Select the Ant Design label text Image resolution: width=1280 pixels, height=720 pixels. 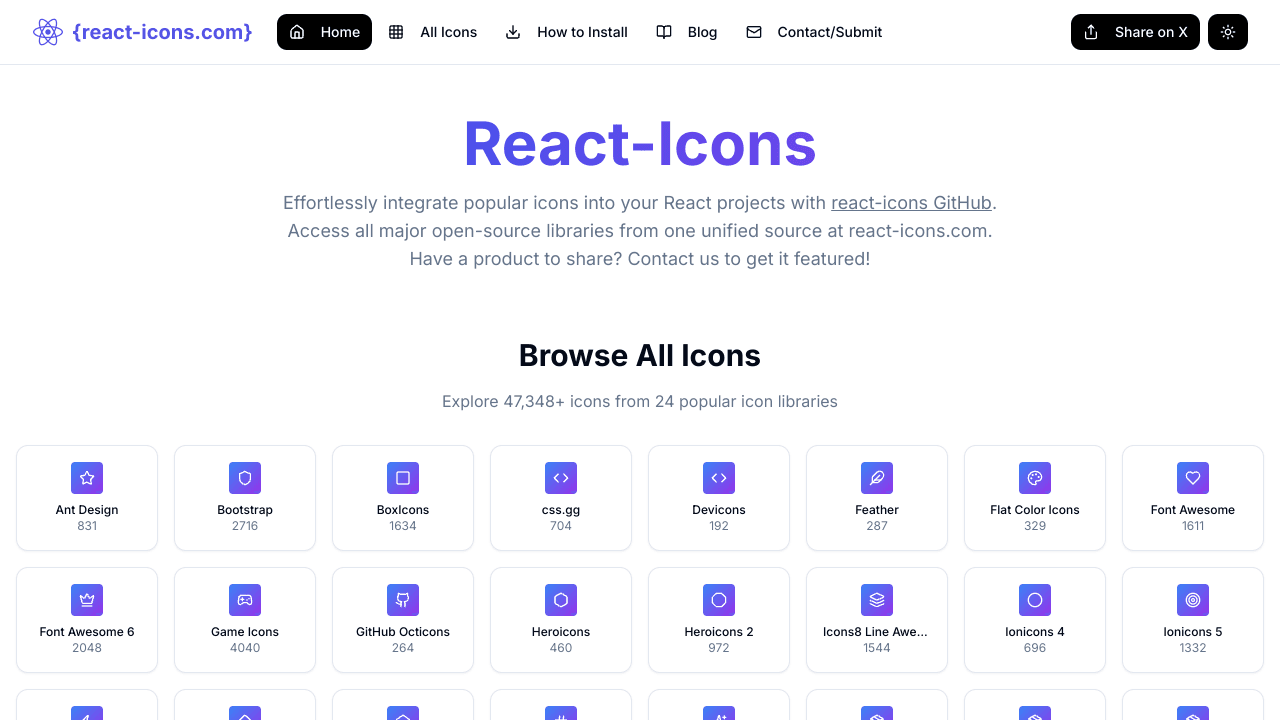tap(87, 510)
